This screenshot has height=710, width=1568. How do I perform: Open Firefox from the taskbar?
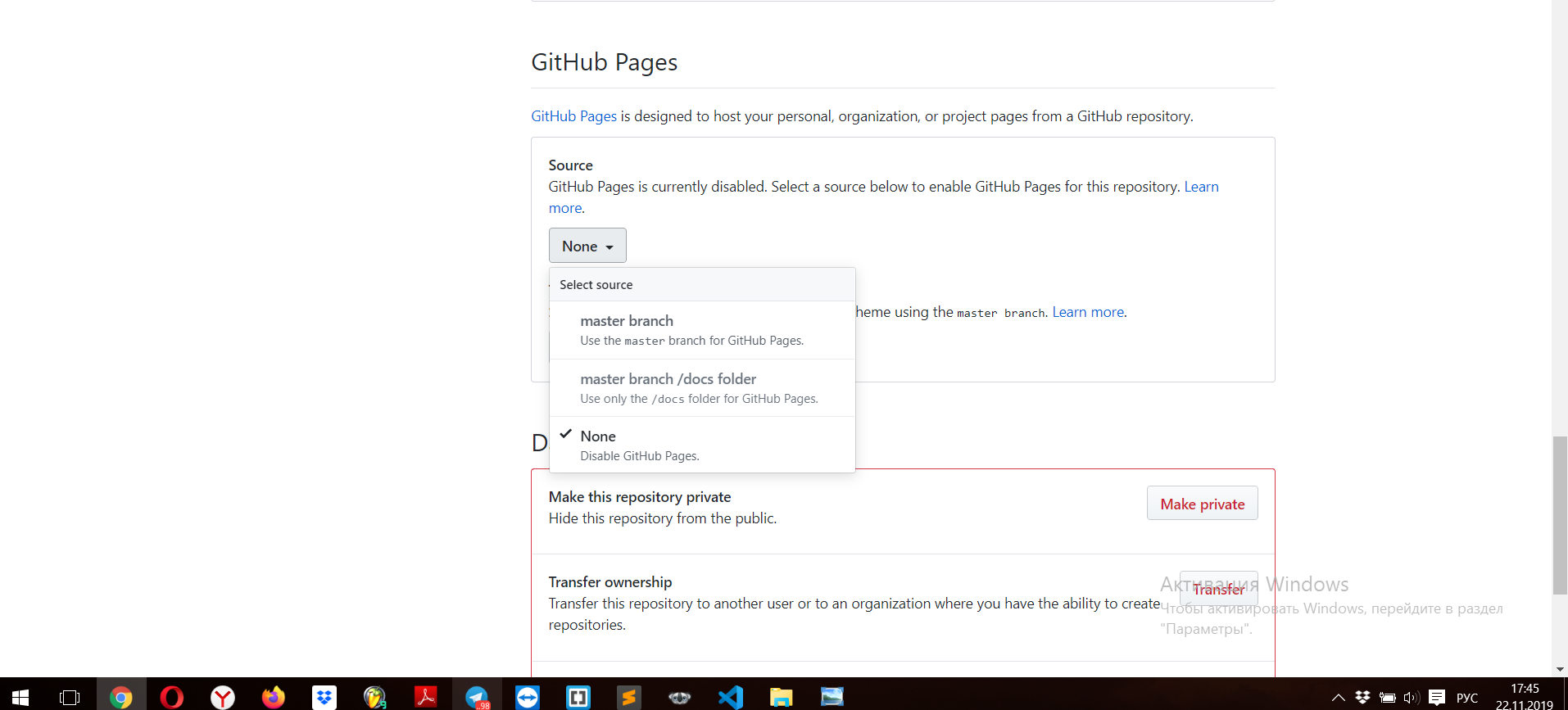pos(274,697)
